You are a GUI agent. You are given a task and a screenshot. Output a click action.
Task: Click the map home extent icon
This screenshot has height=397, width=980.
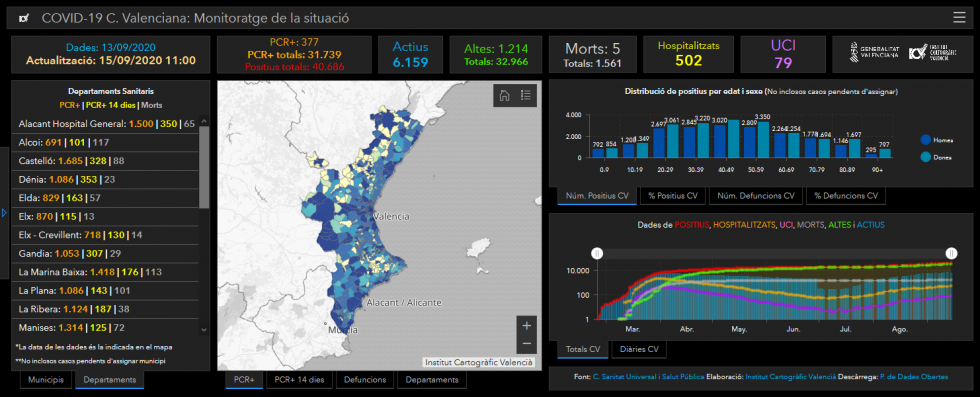504,95
